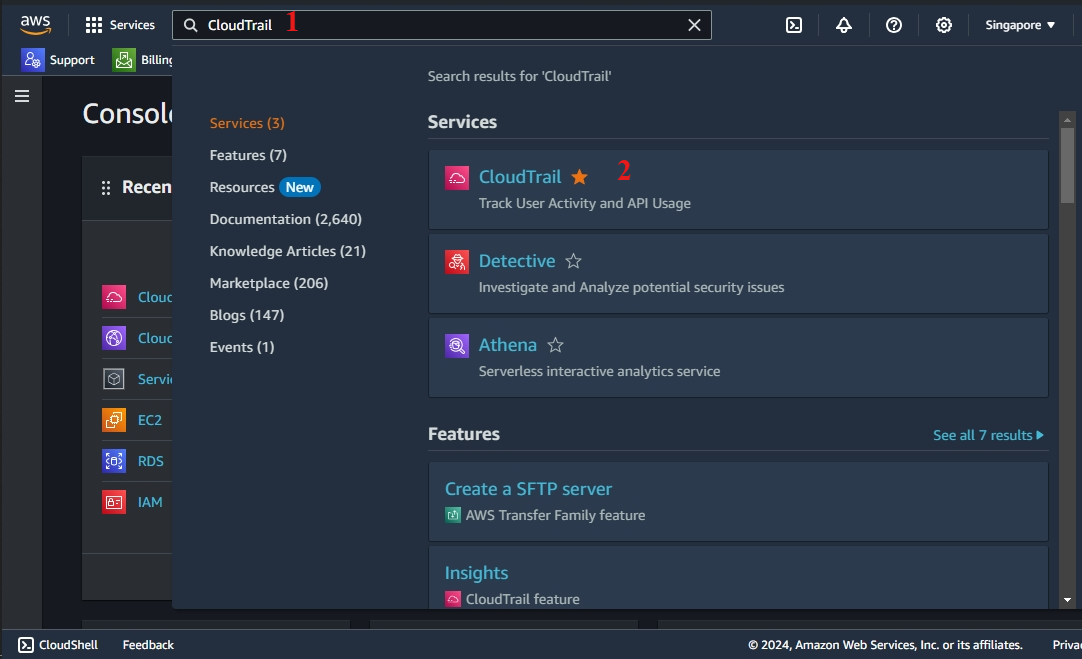This screenshot has width=1082, height=659.
Task: Select the Resources New category
Action: [264, 187]
